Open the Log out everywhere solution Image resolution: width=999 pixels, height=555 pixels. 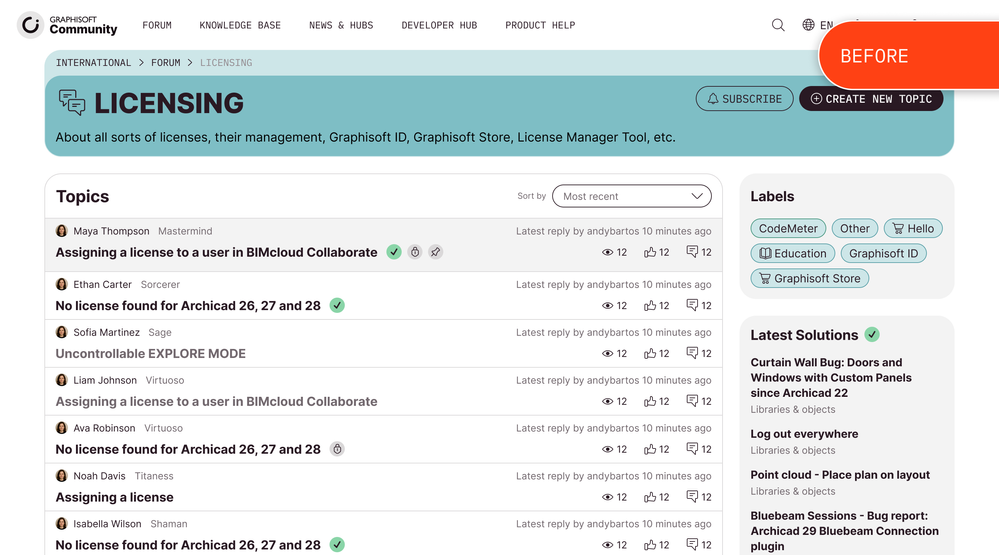point(804,434)
